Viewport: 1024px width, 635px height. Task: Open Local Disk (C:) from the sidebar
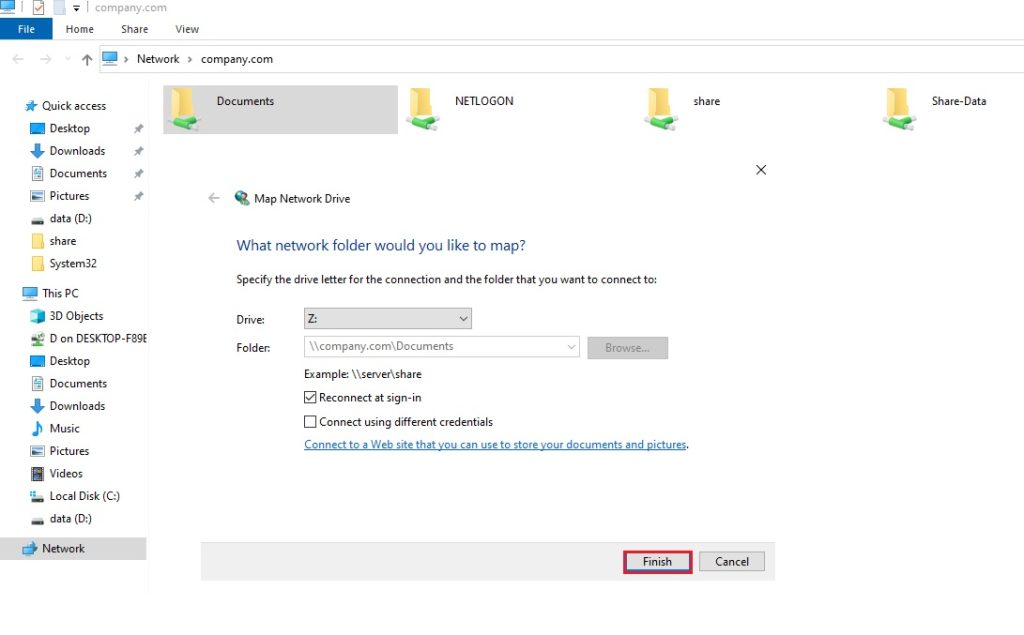point(84,496)
